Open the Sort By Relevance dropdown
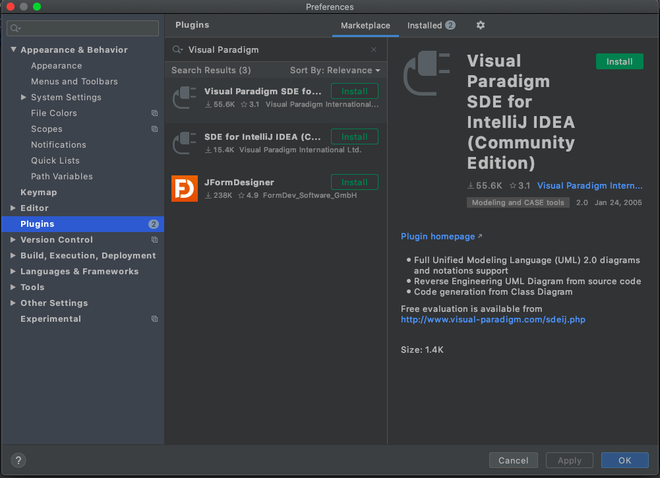 tap(335, 71)
